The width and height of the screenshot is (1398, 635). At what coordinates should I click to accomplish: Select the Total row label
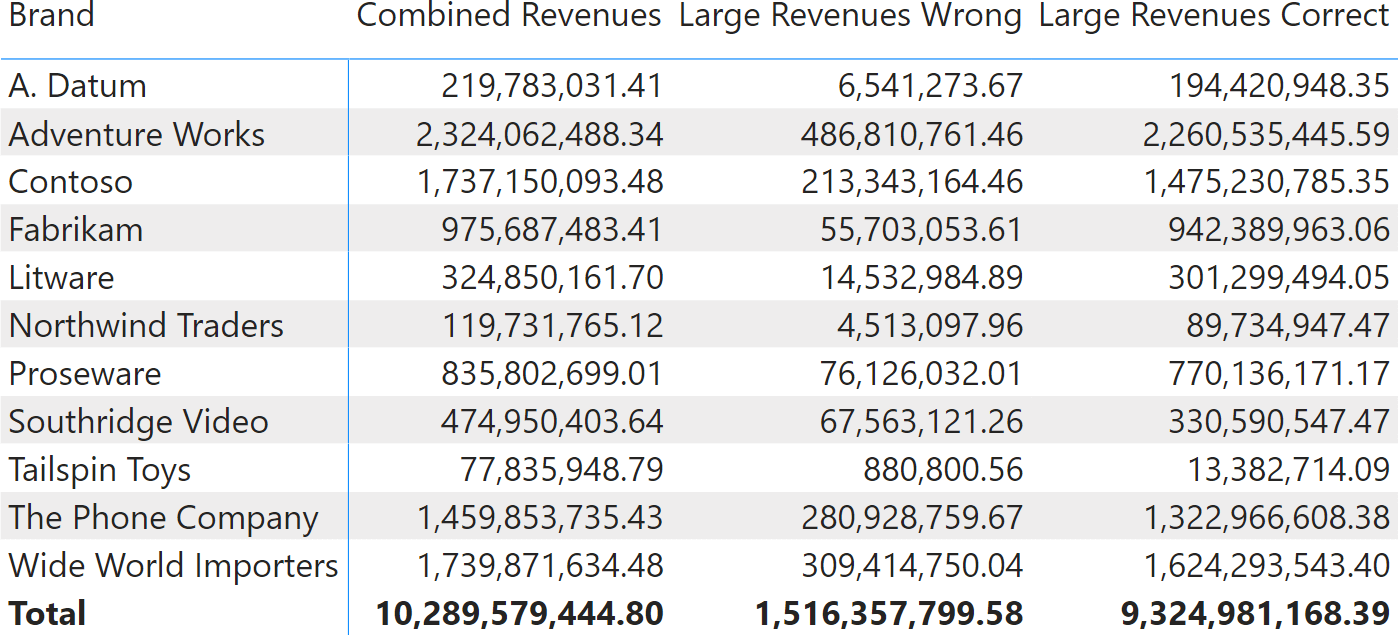tap(48, 613)
